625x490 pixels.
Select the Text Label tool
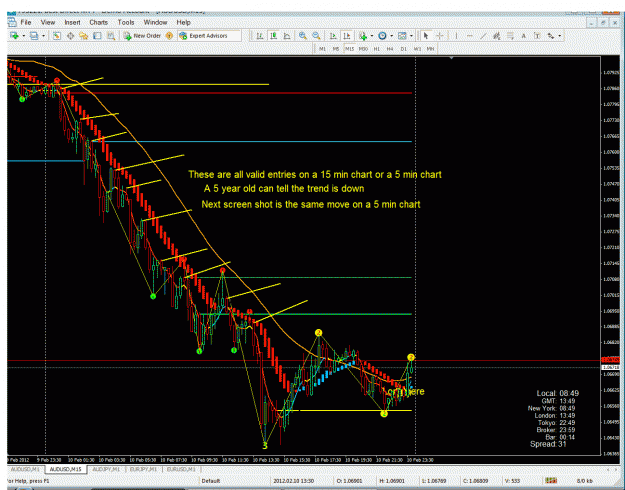(537, 36)
